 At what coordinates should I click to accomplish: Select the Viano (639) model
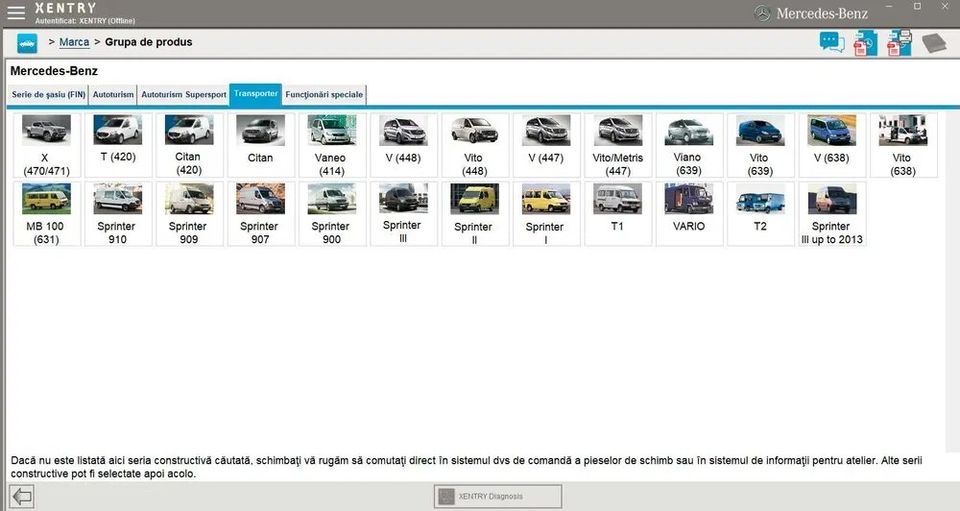click(689, 145)
